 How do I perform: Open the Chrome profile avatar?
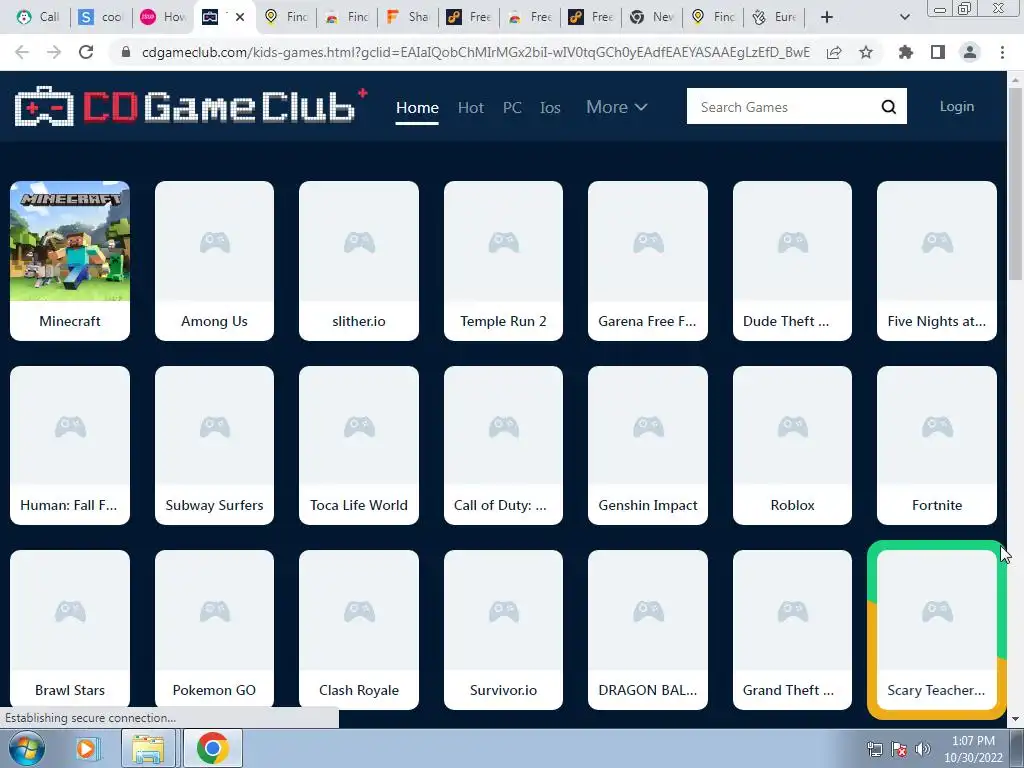pyautogui.click(x=970, y=52)
